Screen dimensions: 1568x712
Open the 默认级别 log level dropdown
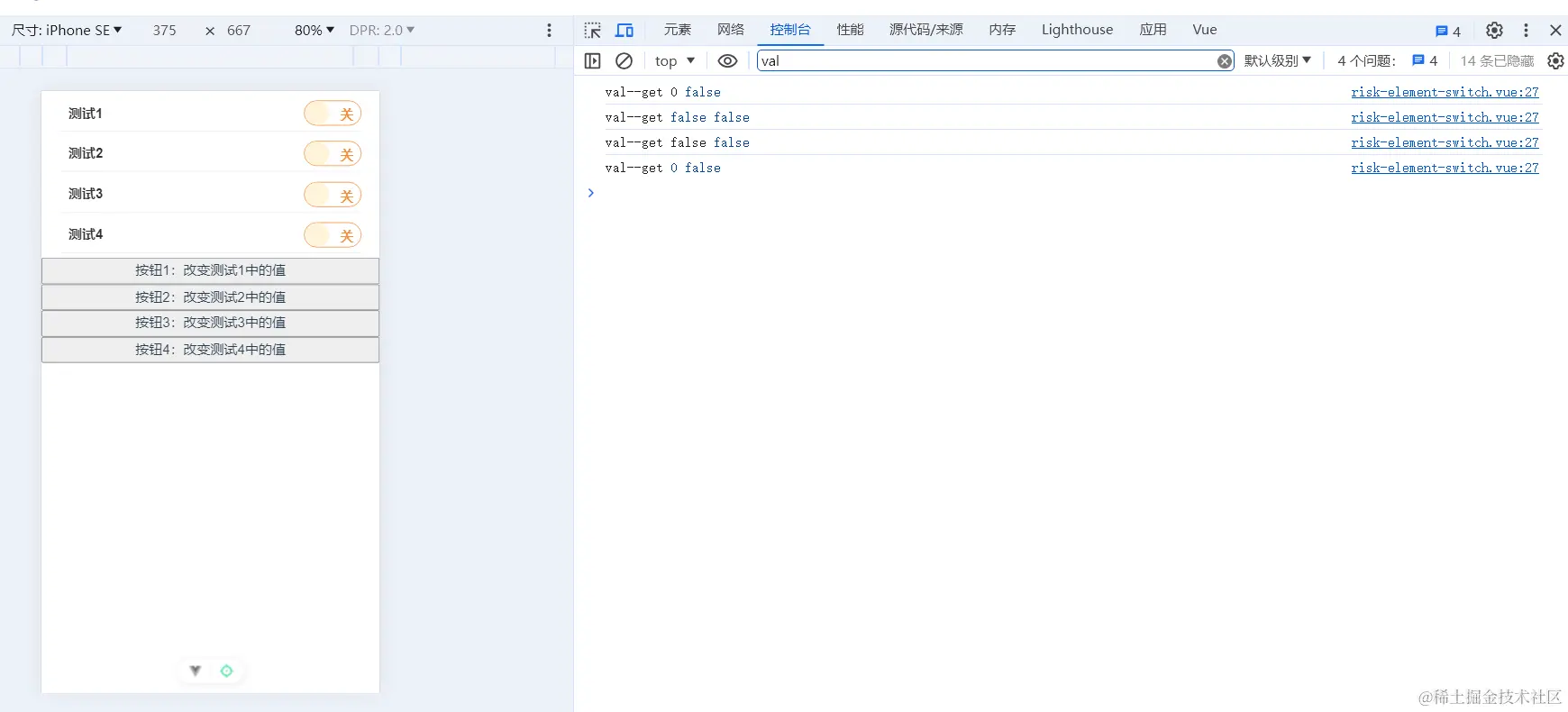click(x=1278, y=61)
